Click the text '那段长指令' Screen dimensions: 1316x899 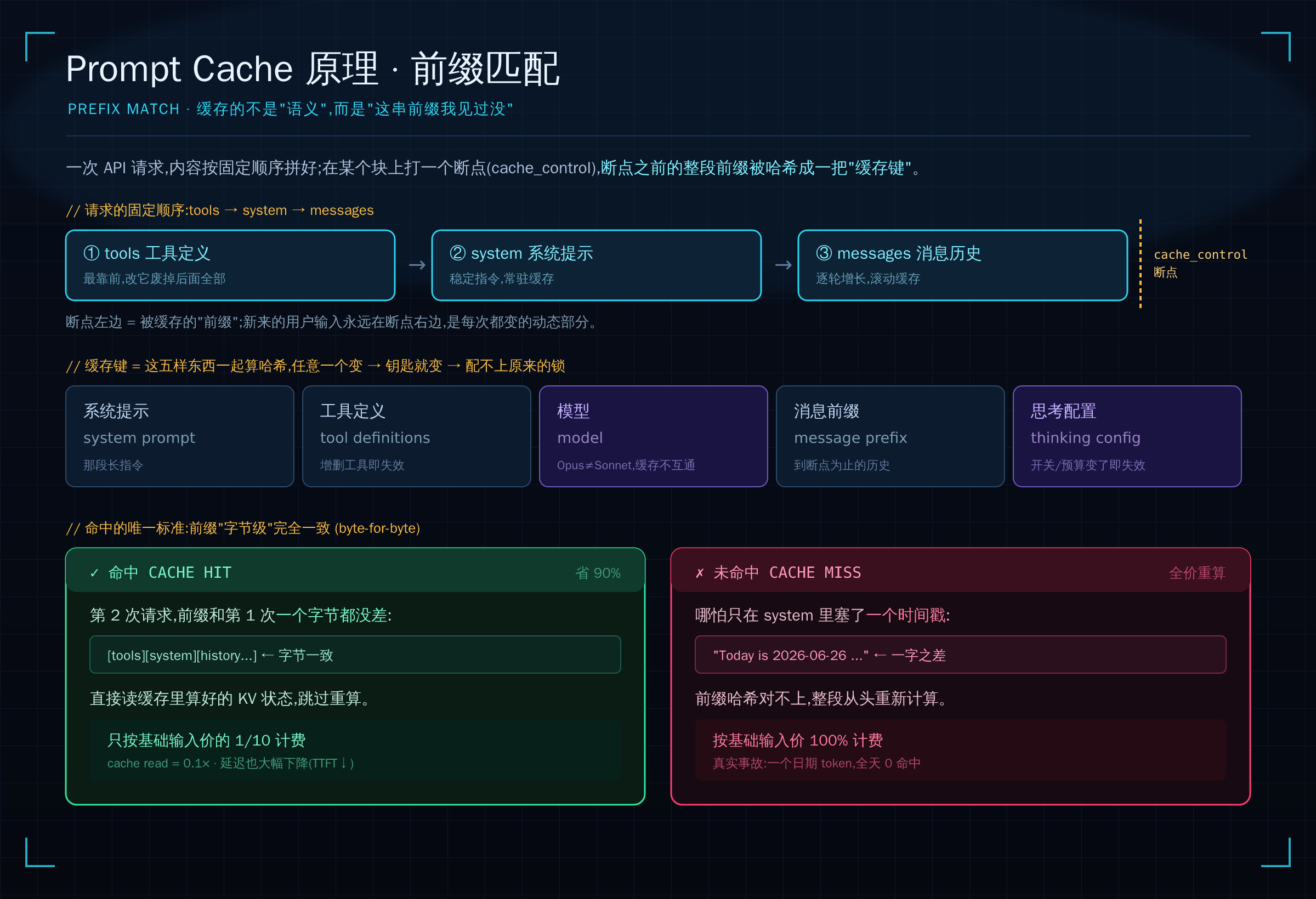pyautogui.click(x=114, y=465)
